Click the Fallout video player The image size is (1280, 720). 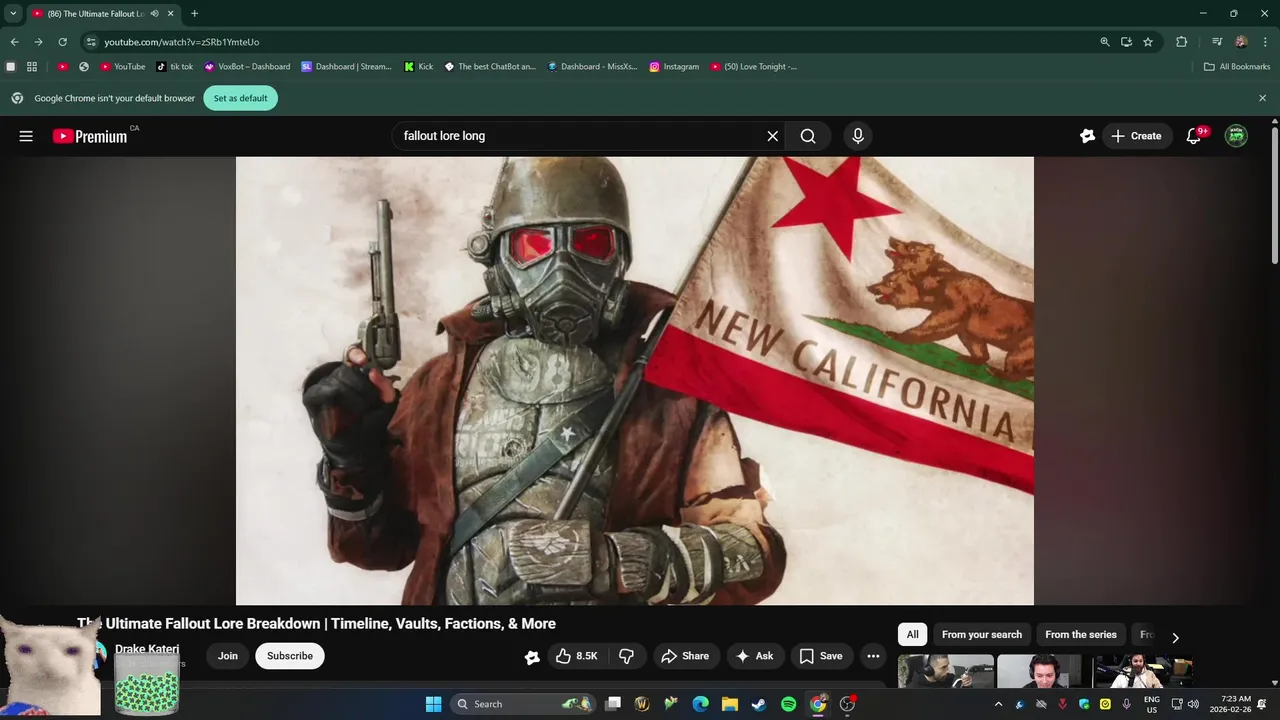tap(634, 381)
